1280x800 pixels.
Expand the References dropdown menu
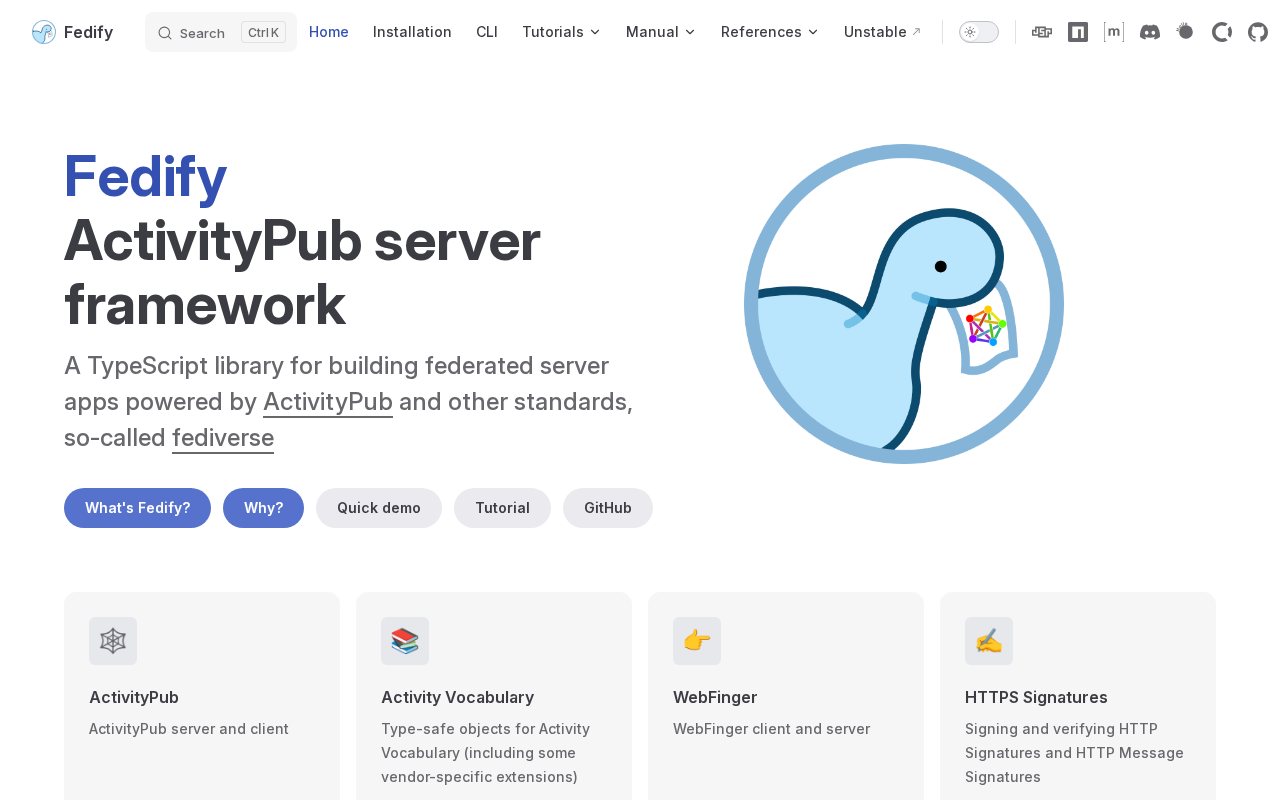(x=770, y=32)
